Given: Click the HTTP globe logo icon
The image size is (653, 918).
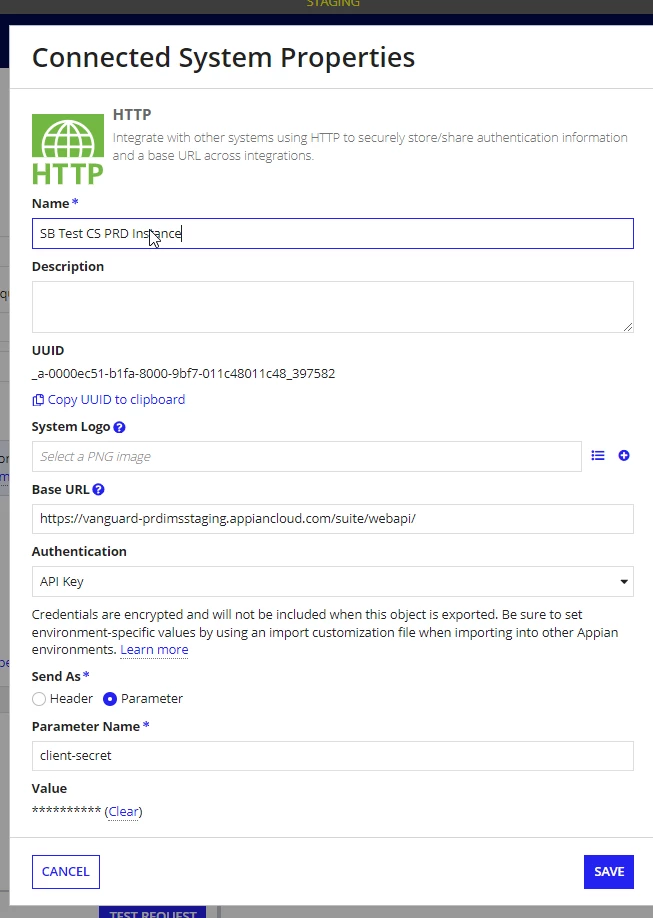Looking at the screenshot, I should (68, 149).
